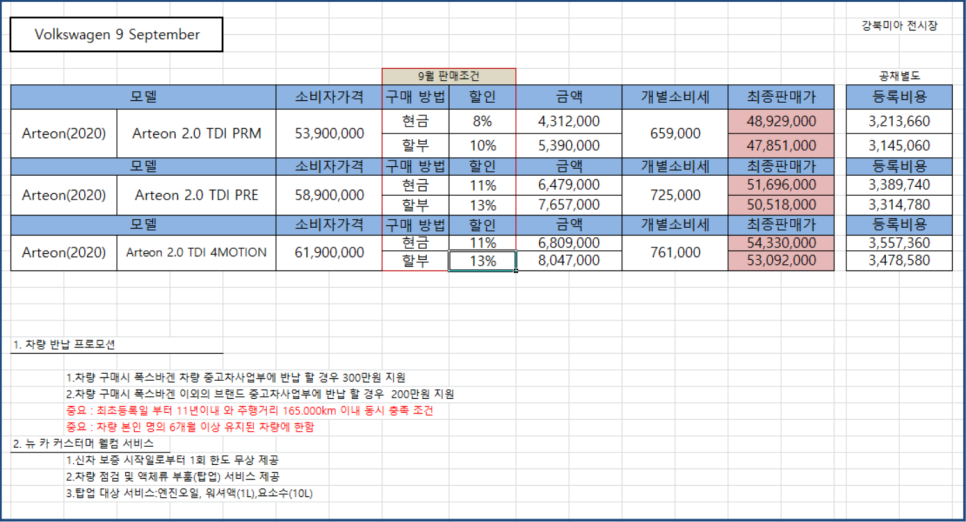Click the line mentioning 300만원 지원
The width and height of the screenshot is (966, 522).
(235, 377)
